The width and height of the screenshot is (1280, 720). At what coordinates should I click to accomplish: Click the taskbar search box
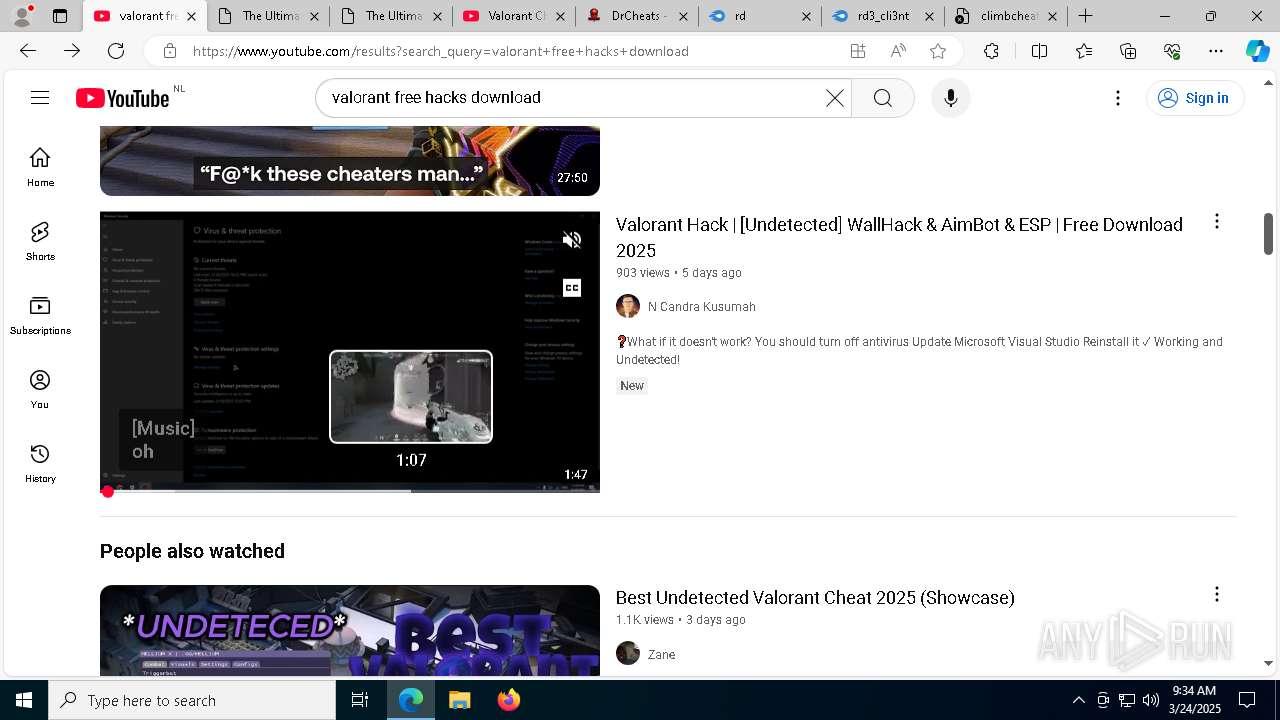click(192, 700)
